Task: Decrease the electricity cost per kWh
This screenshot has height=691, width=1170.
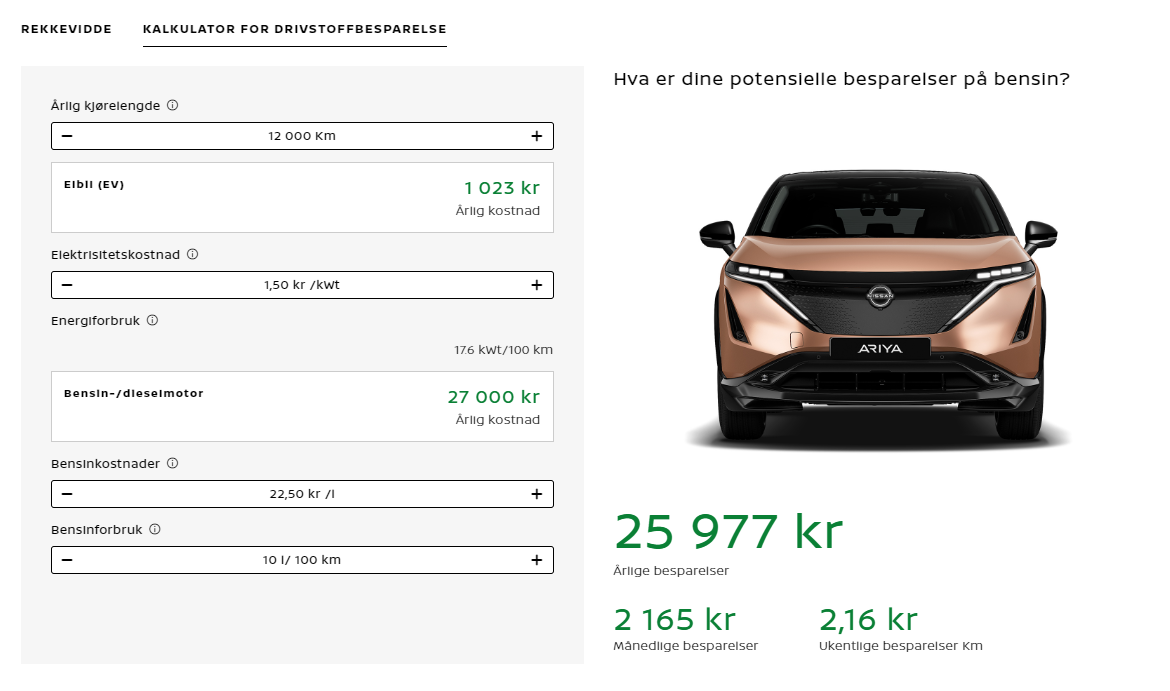Action: click(67, 284)
